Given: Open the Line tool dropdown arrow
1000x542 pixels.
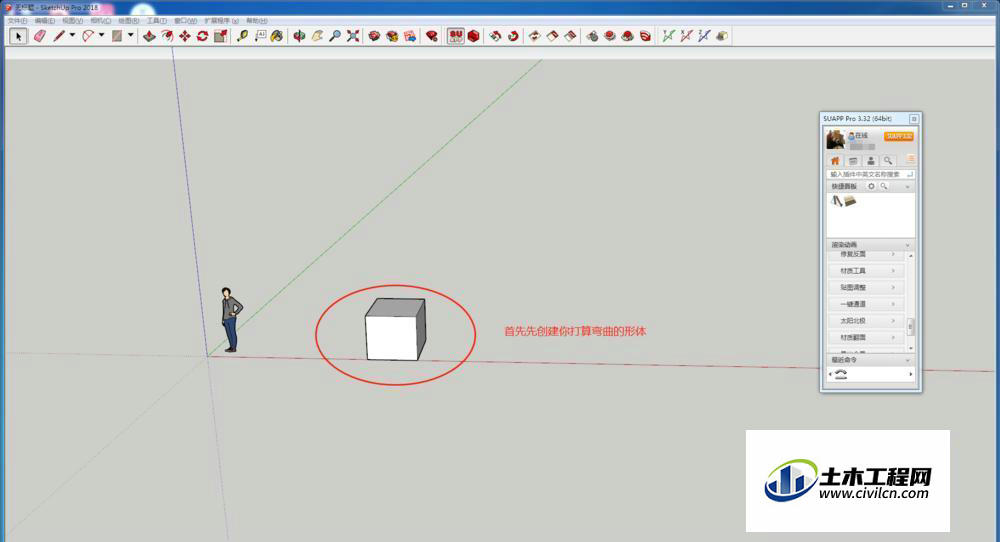Looking at the screenshot, I should click(x=72, y=36).
